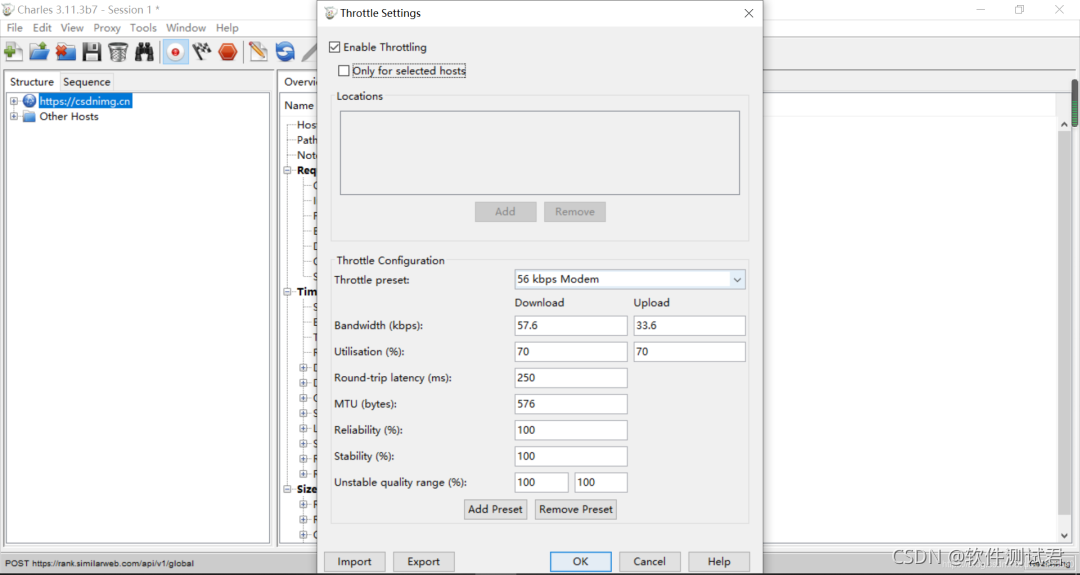
Task: Click the second Unstable quality range field
Action: coord(601,483)
